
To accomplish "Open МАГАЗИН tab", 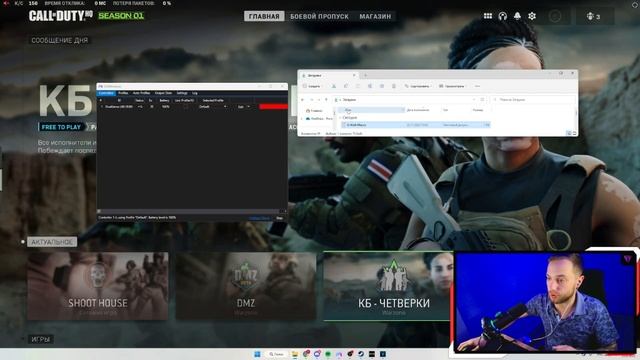I will tap(375, 16).
